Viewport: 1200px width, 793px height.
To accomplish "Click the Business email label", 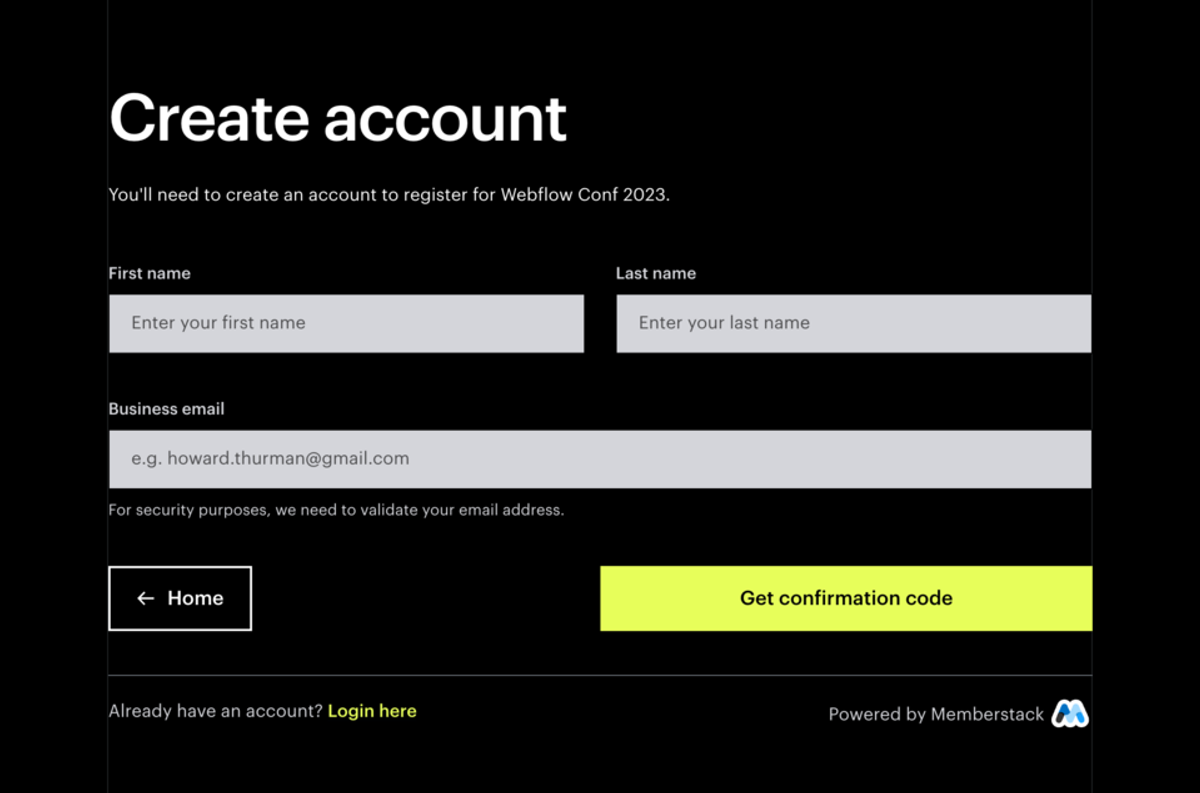I will 166,409.
